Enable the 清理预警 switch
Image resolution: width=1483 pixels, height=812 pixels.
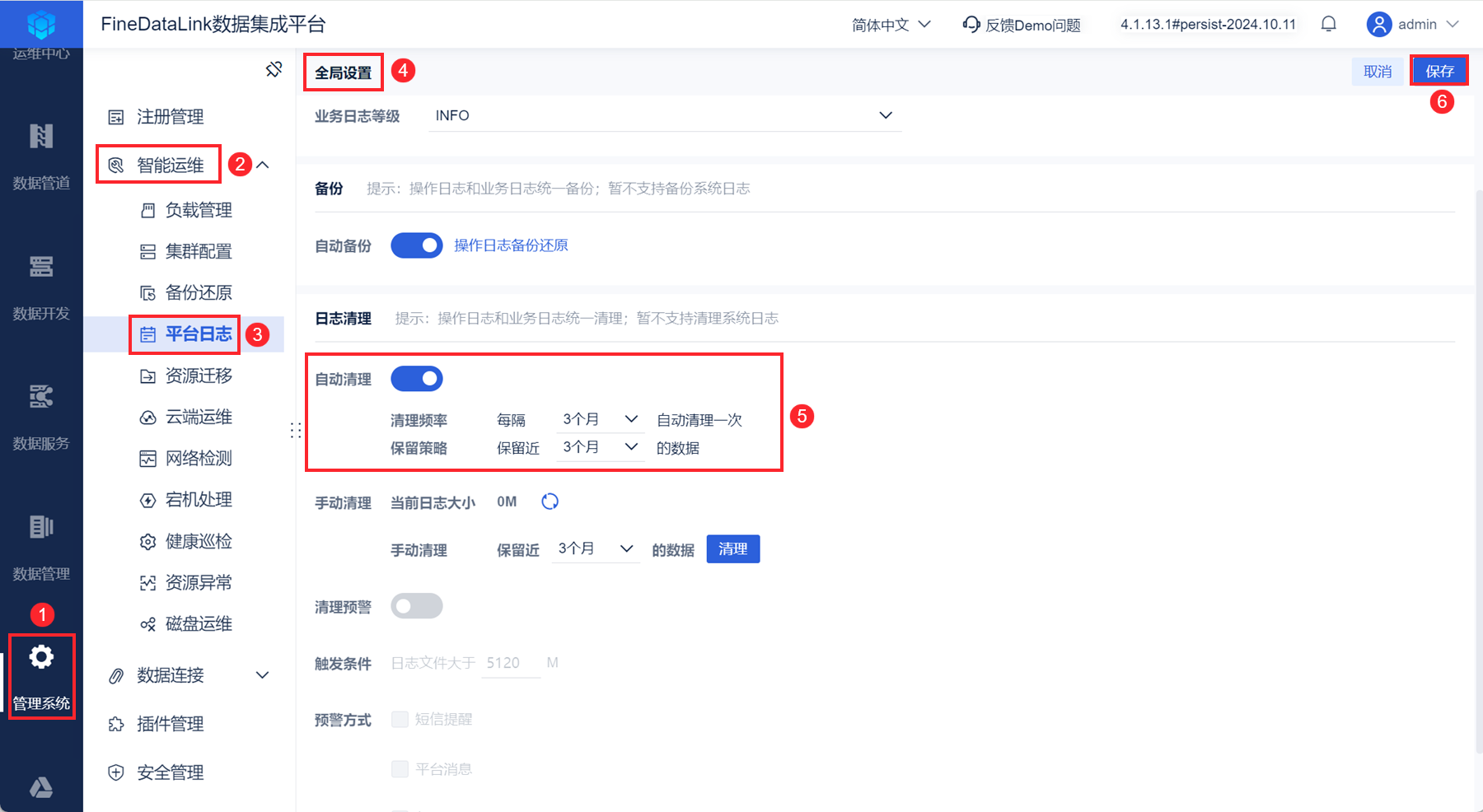point(417,606)
